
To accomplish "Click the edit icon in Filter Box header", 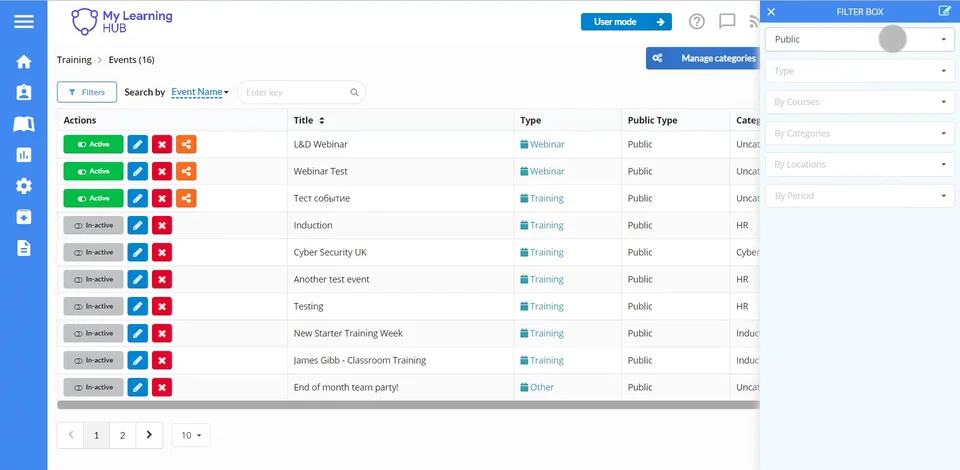I will pos(945,11).
